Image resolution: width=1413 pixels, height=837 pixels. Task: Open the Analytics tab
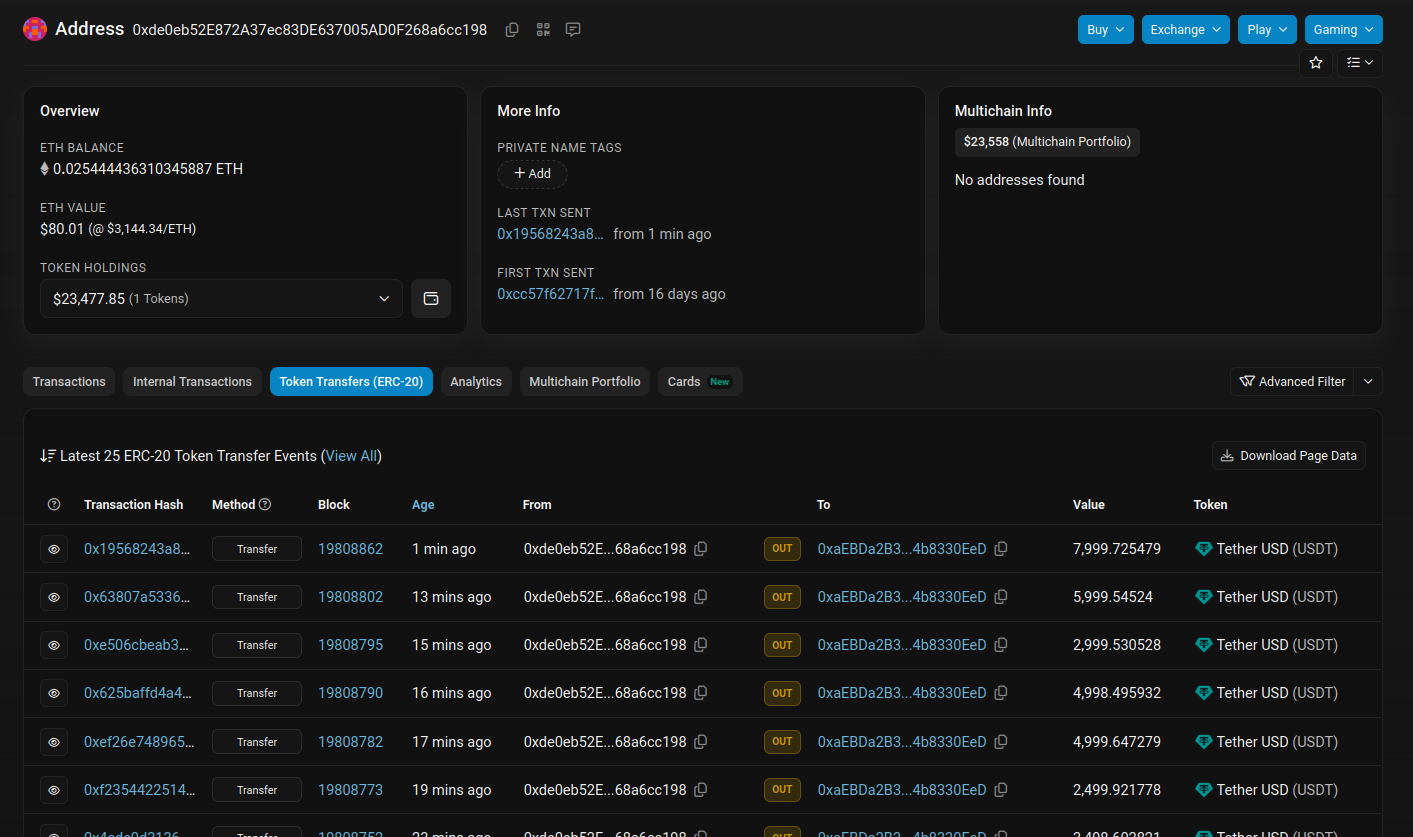click(476, 382)
